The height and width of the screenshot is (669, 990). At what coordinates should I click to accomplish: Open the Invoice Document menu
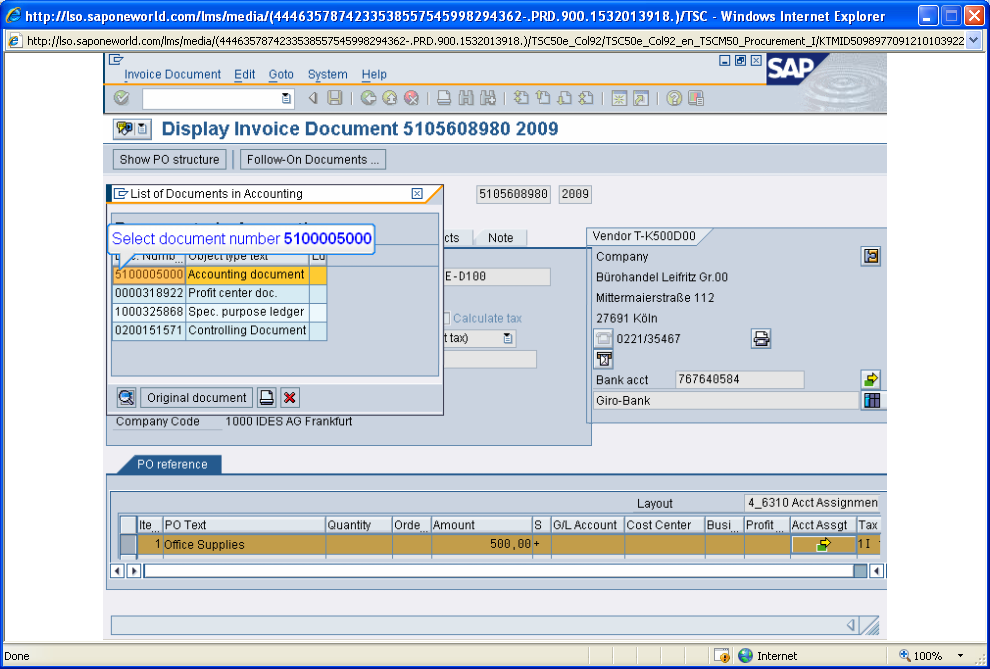[x=172, y=74]
